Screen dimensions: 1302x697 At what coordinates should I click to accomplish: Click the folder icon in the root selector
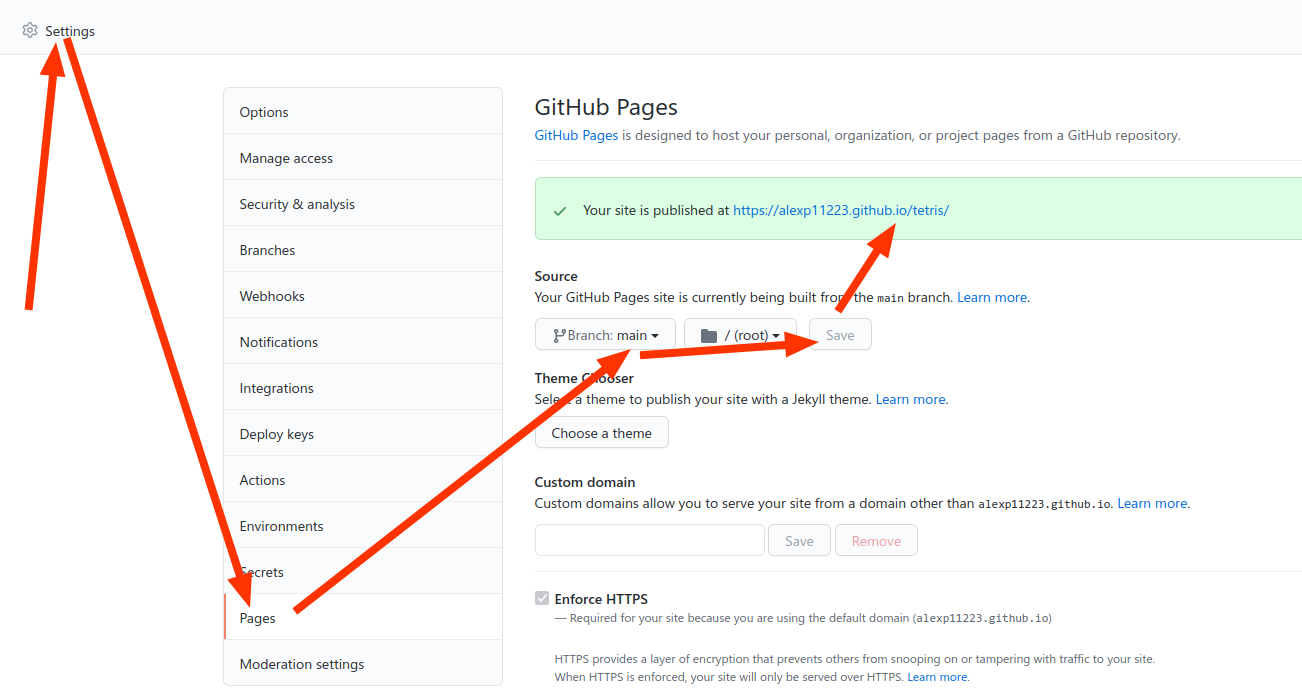(709, 335)
